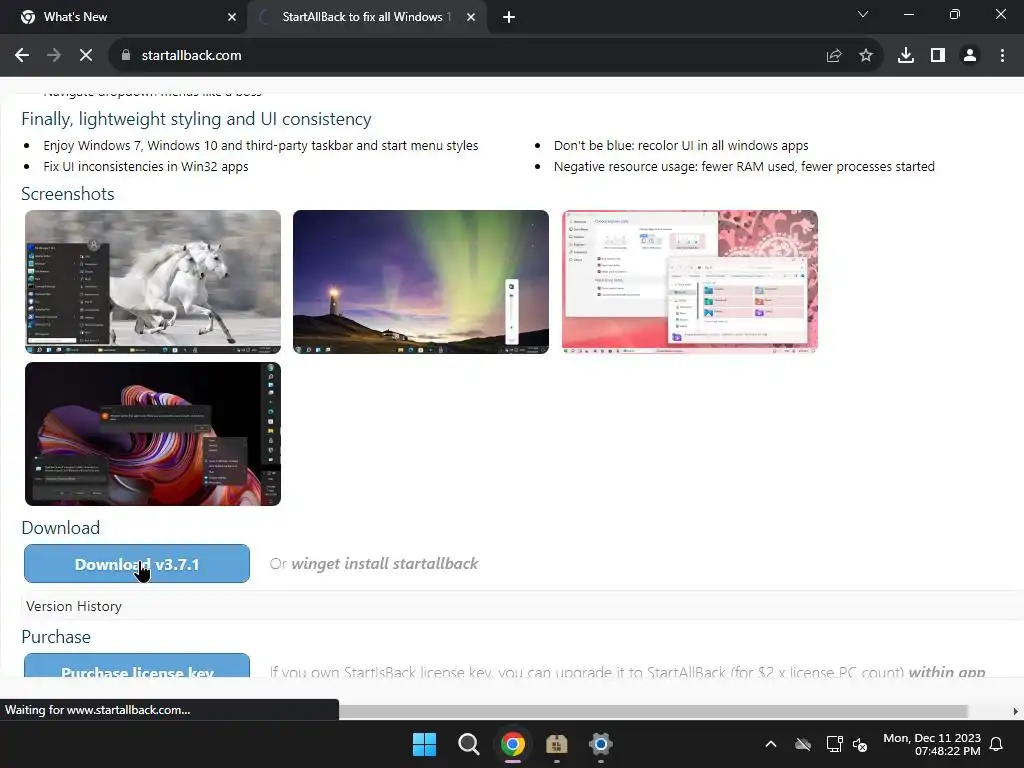Open the Chrome downloads tray

tap(906, 56)
